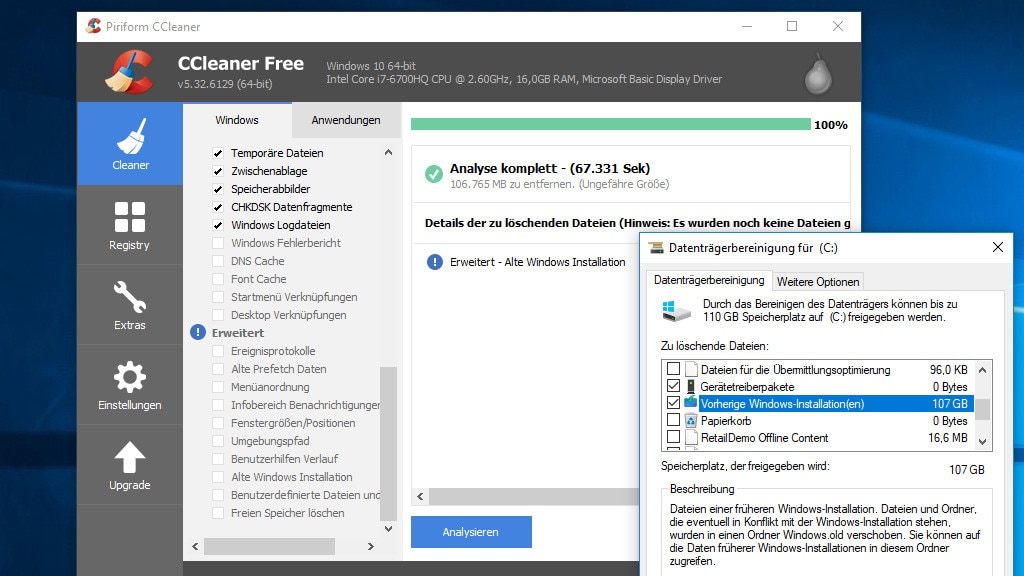1024x576 pixels.
Task: Click the Erweitert group heading
Action: tap(238, 332)
